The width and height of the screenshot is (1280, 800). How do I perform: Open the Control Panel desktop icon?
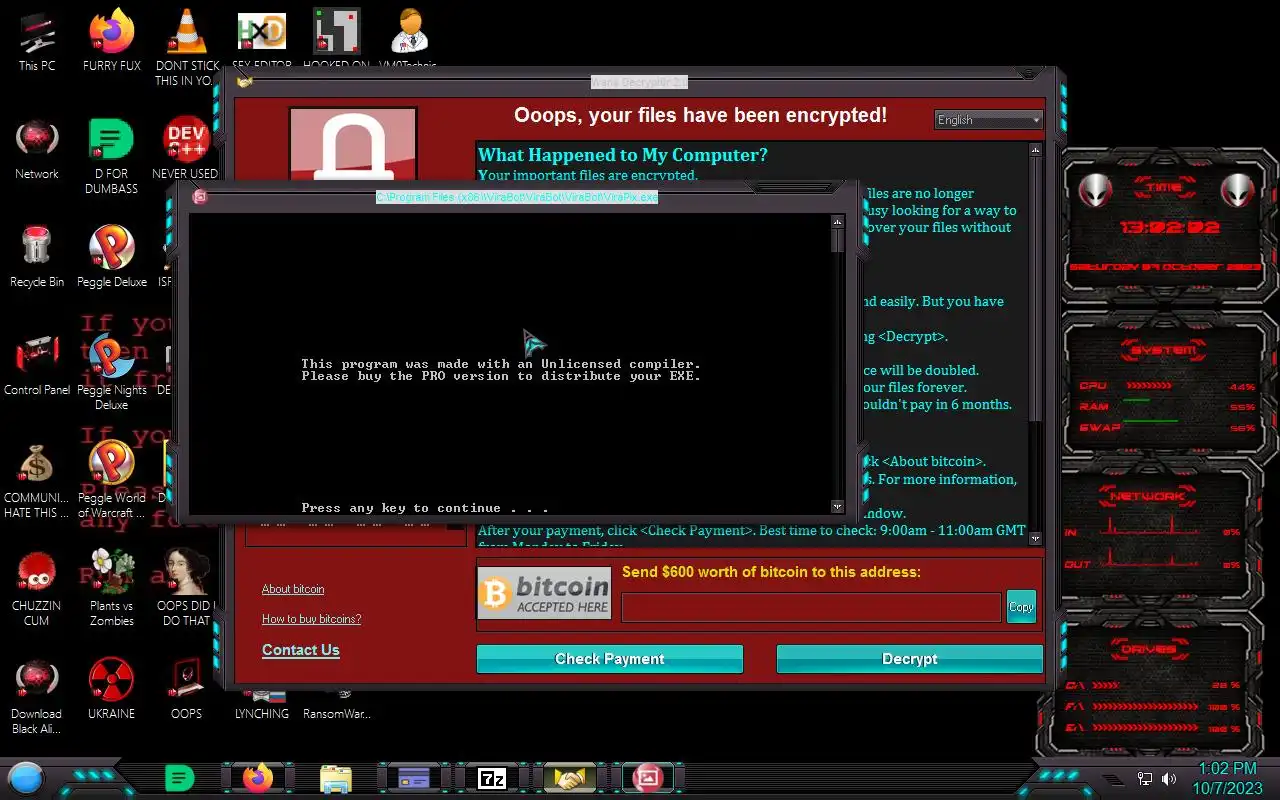coord(37,364)
